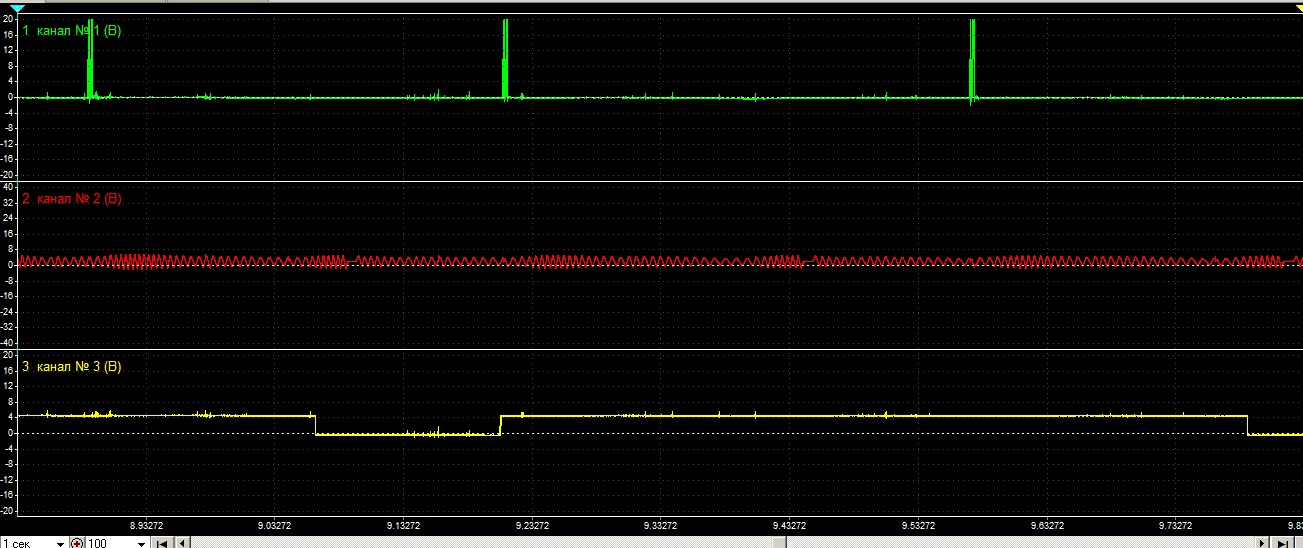The image size is (1303, 548).
Task: Click the 9.13272 time axis label
Action: coord(402,524)
